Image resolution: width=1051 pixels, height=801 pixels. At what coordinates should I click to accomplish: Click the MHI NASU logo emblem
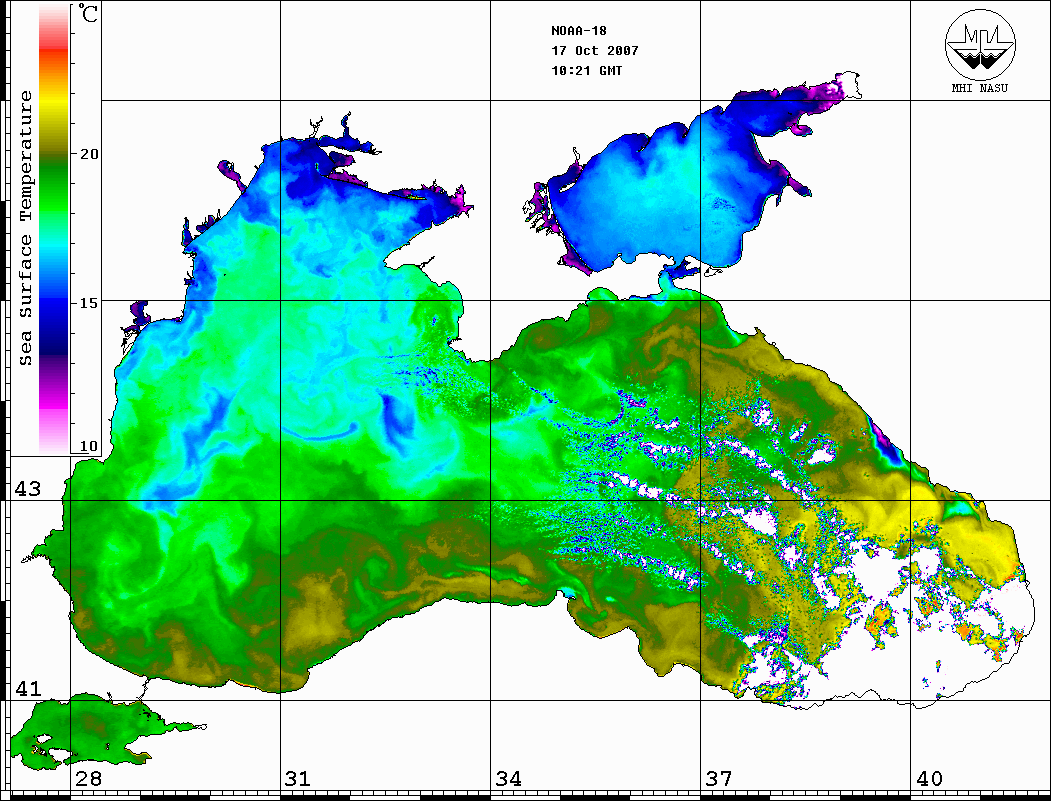[980, 44]
